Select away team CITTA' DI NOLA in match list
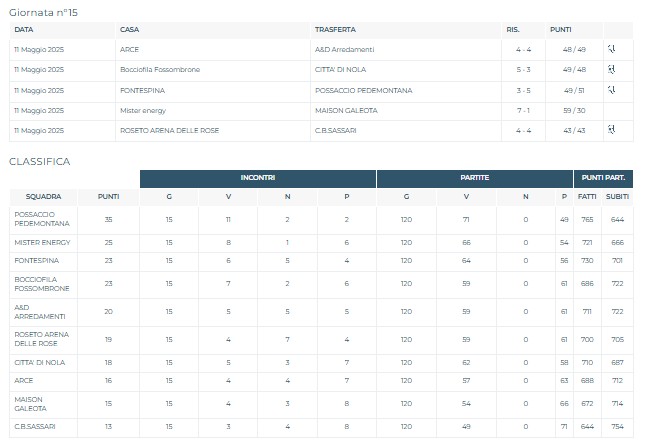This screenshot has height=441, width=652. (341, 69)
